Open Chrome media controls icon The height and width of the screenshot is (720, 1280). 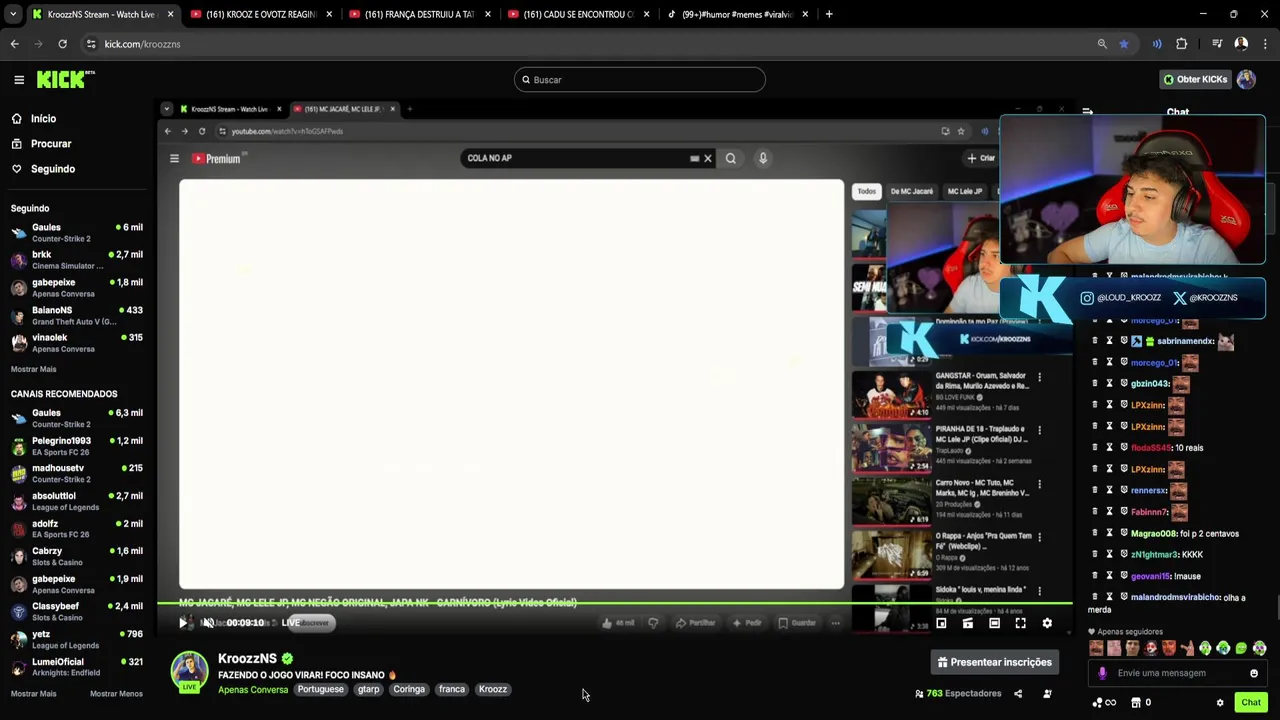1217,44
